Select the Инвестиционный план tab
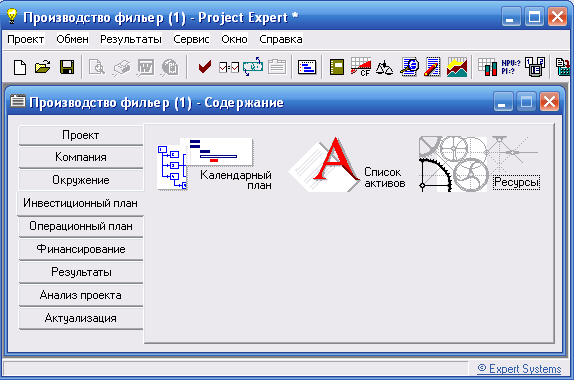The image size is (574, 380). pos(81,203)
